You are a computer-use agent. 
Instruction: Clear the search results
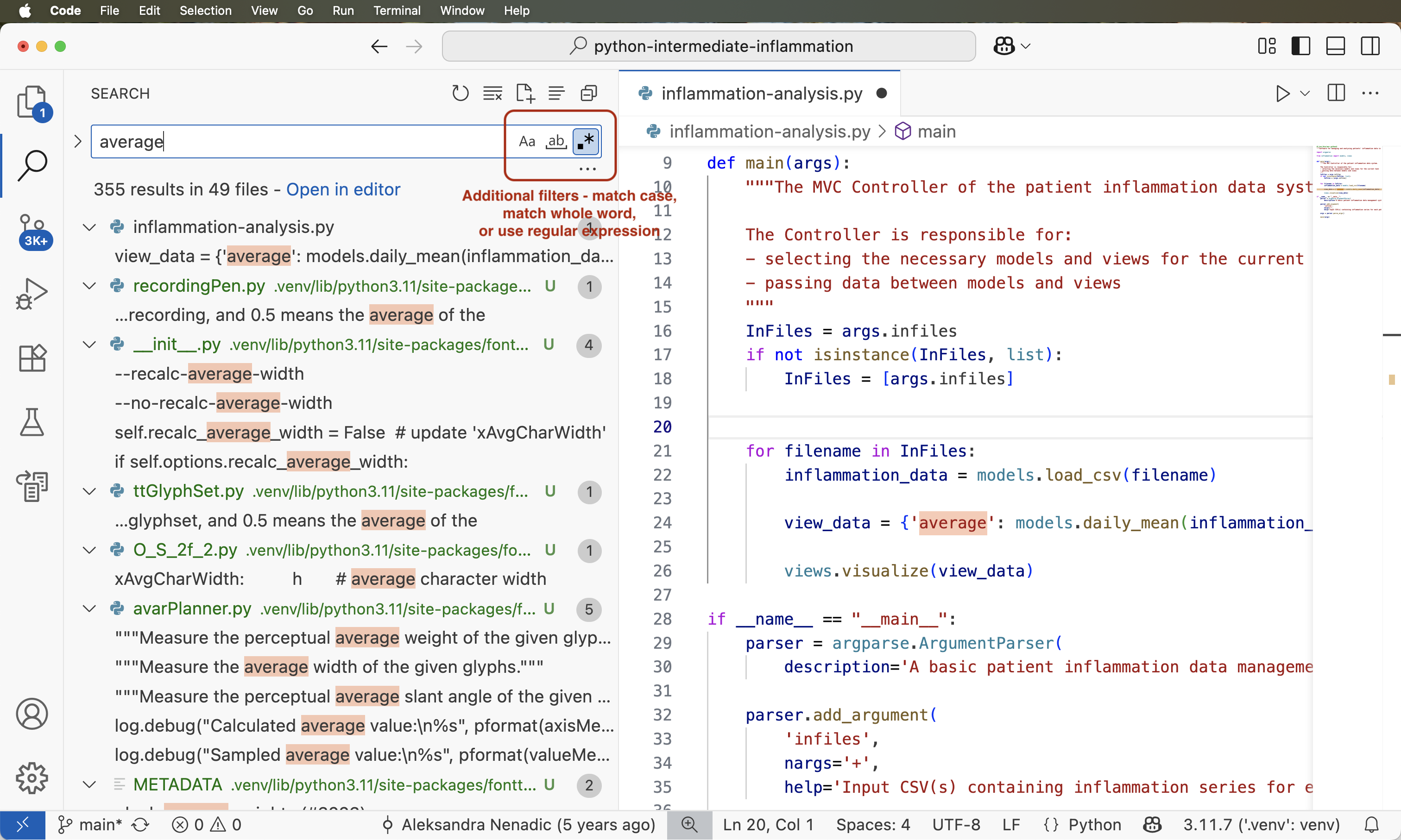click(492, 92)
